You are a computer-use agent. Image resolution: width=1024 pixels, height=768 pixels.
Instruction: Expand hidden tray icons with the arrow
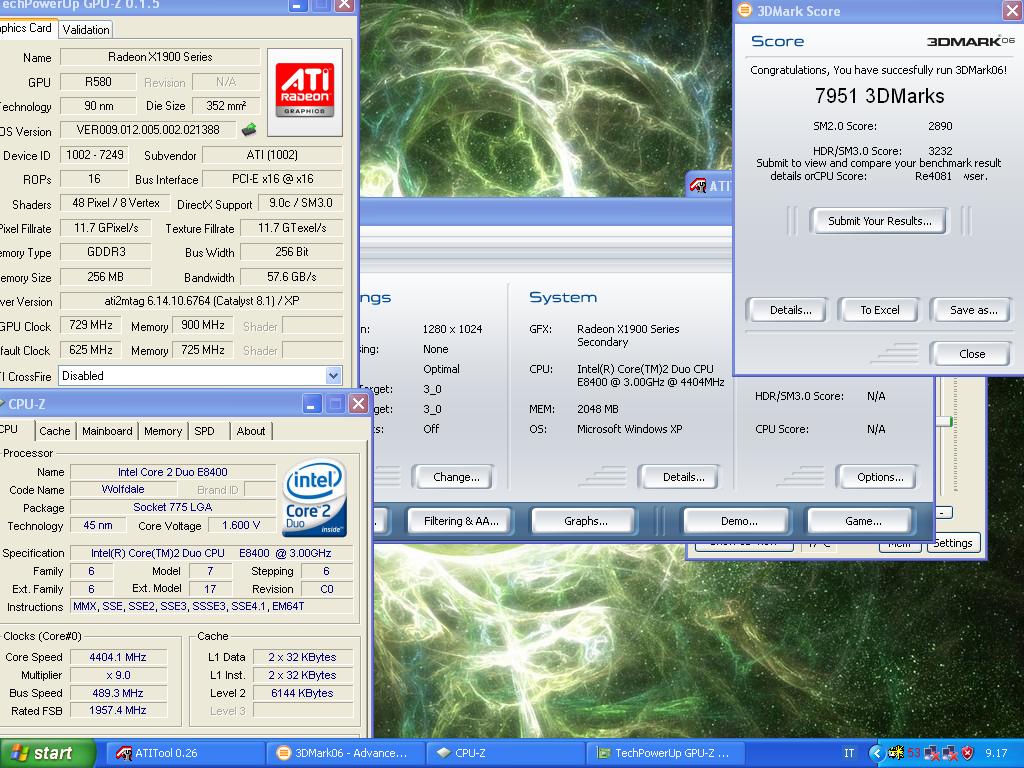876,753
